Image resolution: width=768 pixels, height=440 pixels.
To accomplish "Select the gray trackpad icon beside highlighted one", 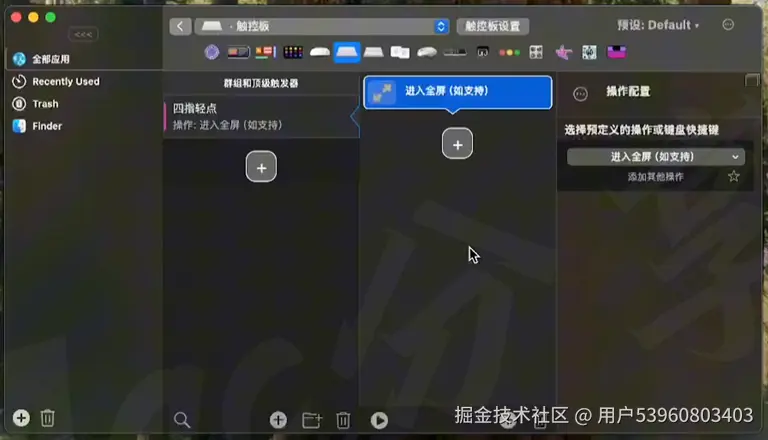I will (373, 52).
